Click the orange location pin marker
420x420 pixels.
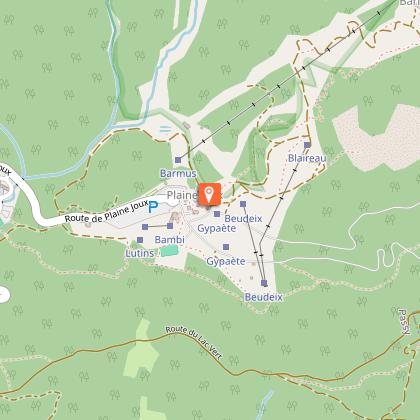[x=210, y=194]
